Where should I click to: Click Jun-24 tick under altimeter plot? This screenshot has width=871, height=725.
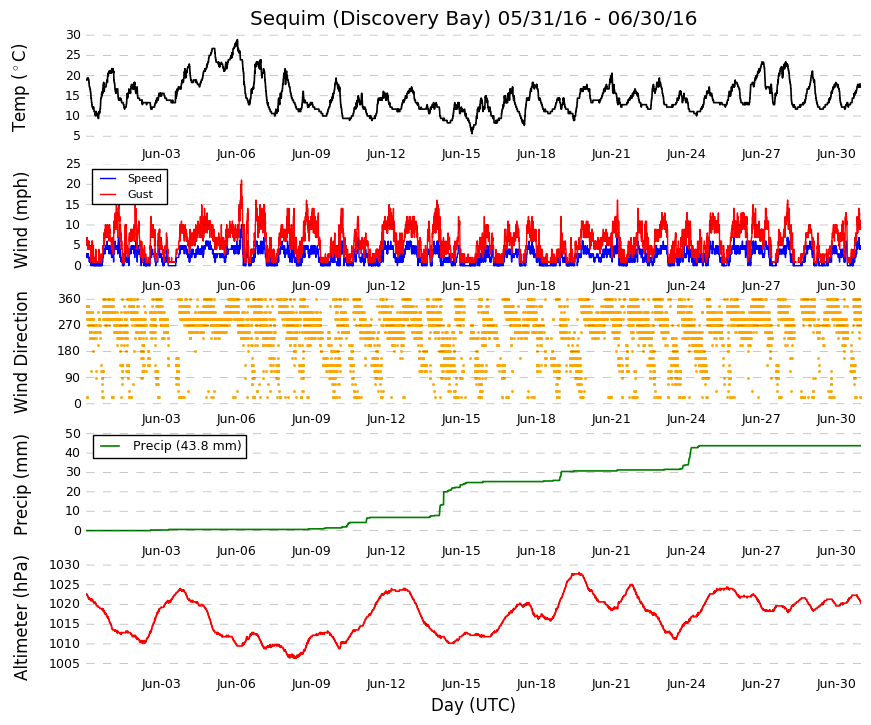tap(686, 684)
